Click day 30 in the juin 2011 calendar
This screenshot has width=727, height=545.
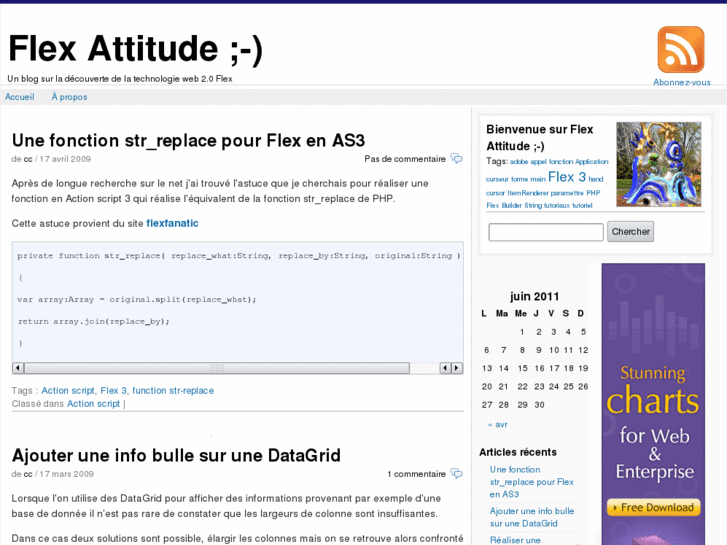pos(539,405)
